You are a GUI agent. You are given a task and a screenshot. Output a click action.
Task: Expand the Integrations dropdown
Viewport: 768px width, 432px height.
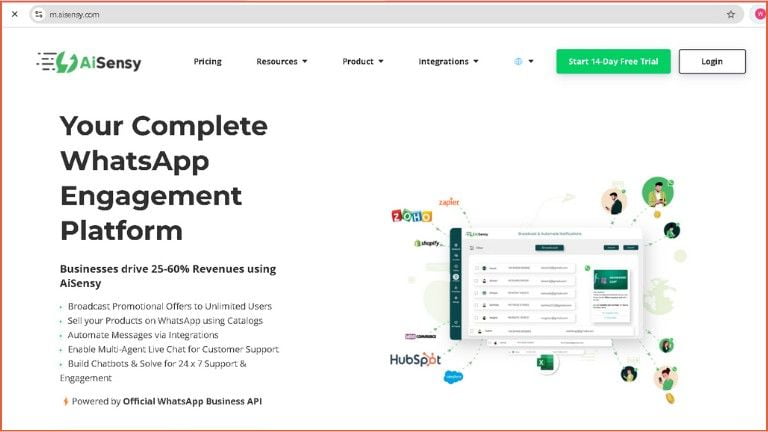click(x=448, y=61)
